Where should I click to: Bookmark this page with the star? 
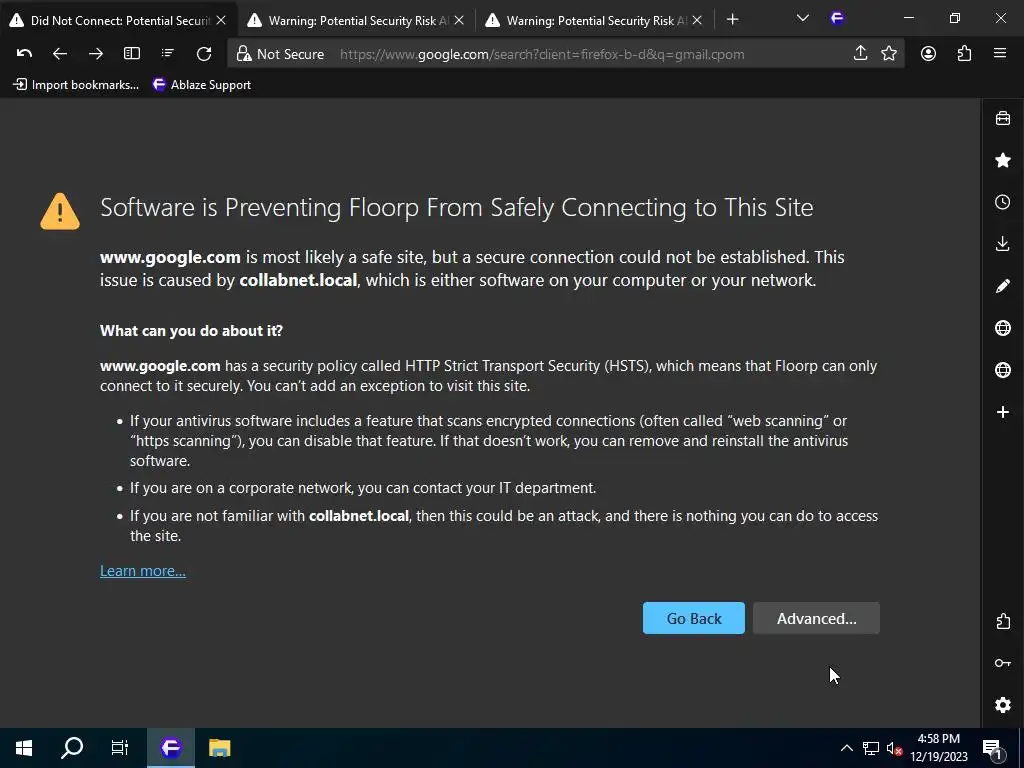(x=889, y=54)
